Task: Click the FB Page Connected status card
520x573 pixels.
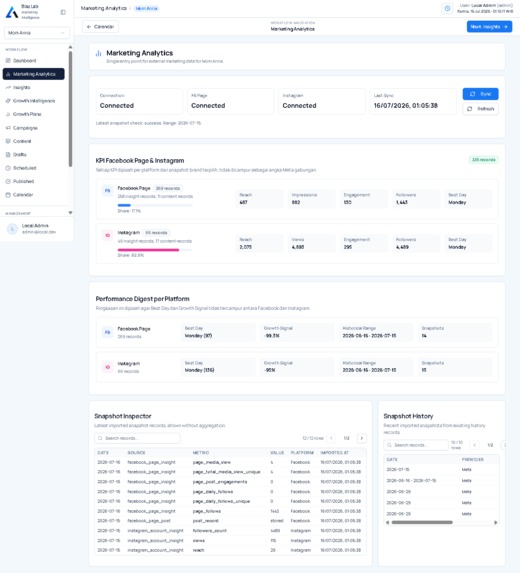Action: pos(231,101)
